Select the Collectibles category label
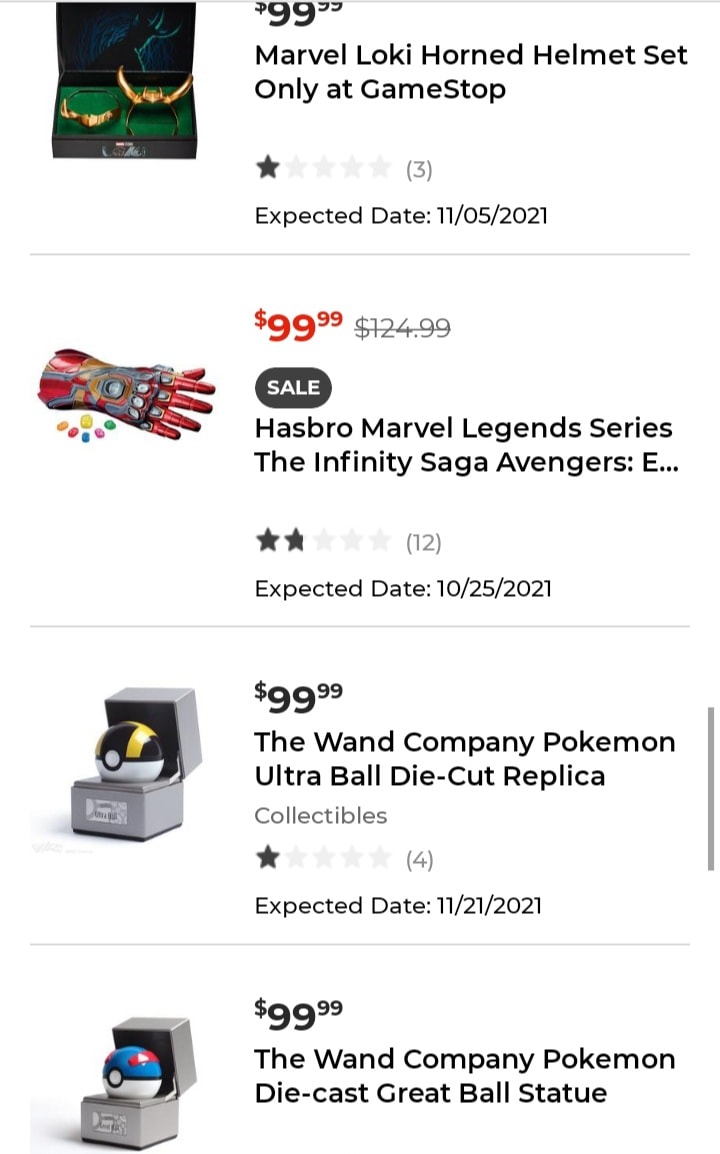Image resolution: width=720 pixels, height=1154 pixels. tap(320, 815)
